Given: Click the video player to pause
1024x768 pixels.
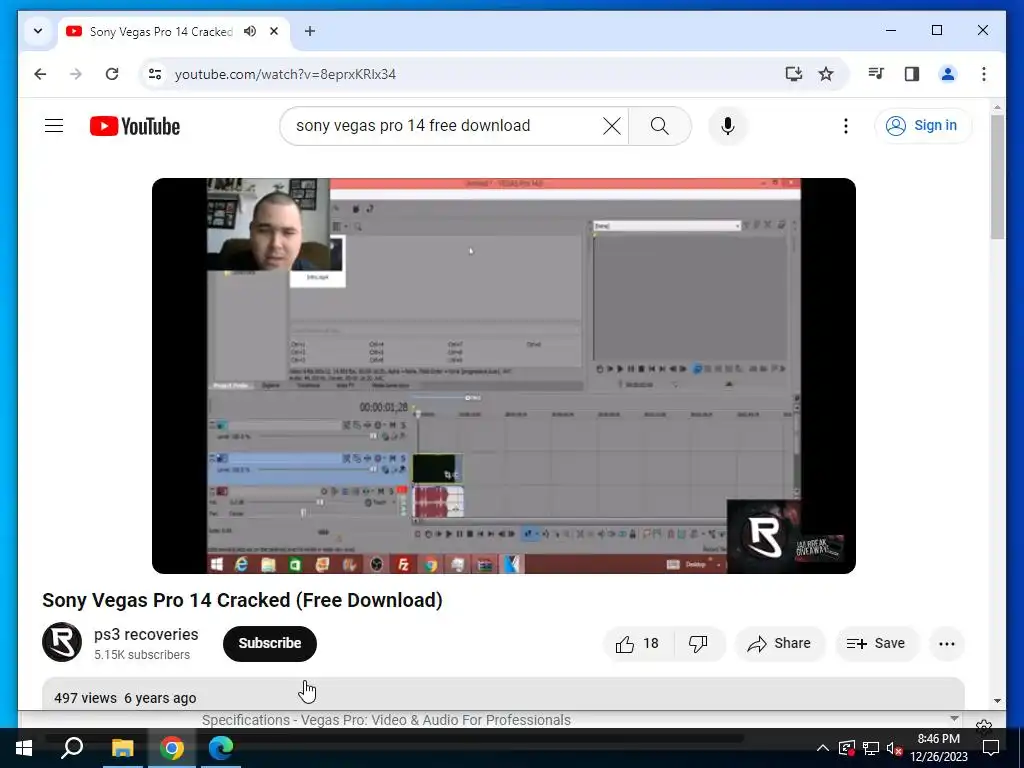Looking at the screenshot, I should (504, 376).
